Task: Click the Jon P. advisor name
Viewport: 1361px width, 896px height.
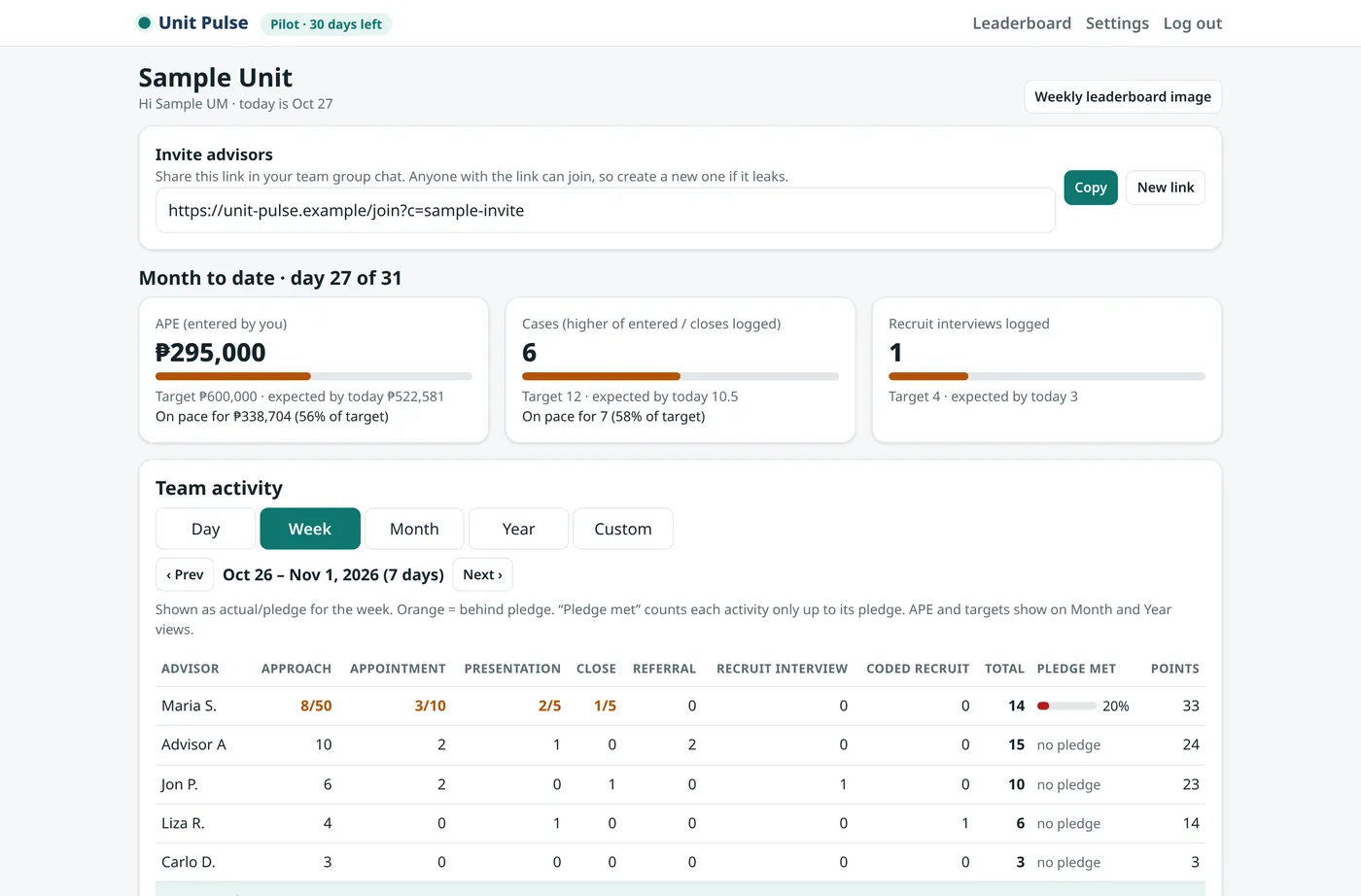Action: coord(180,784)
